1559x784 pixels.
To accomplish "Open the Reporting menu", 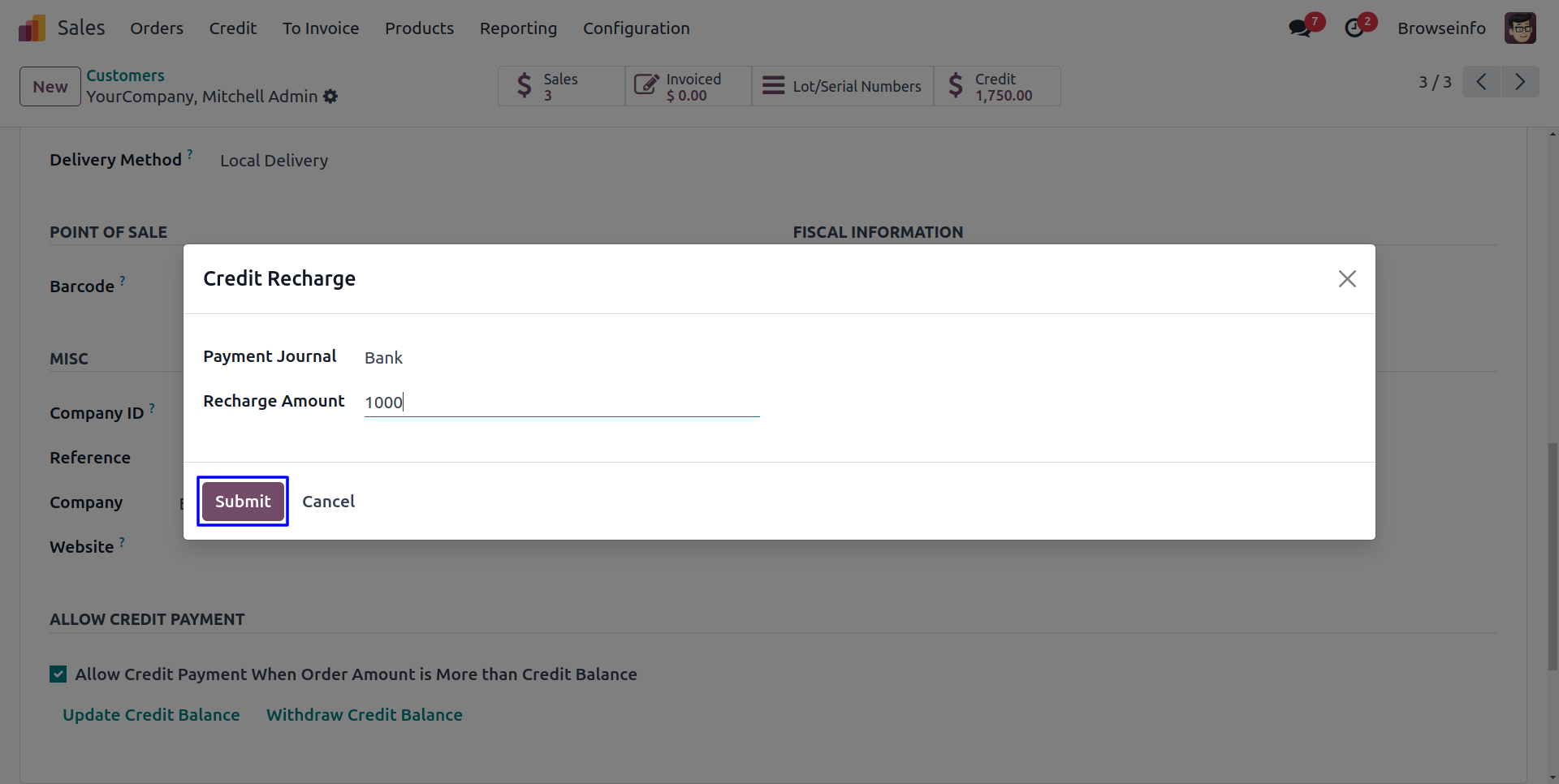I will click(x=518, y=28).
